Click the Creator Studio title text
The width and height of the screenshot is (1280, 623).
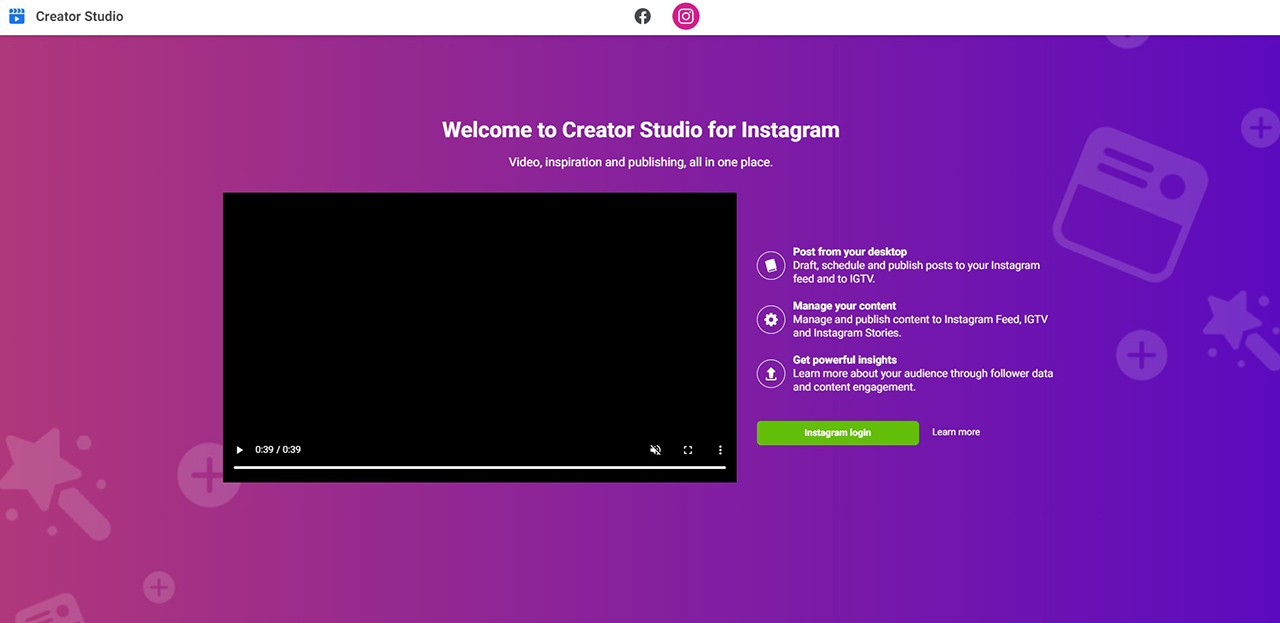point(80,17)
